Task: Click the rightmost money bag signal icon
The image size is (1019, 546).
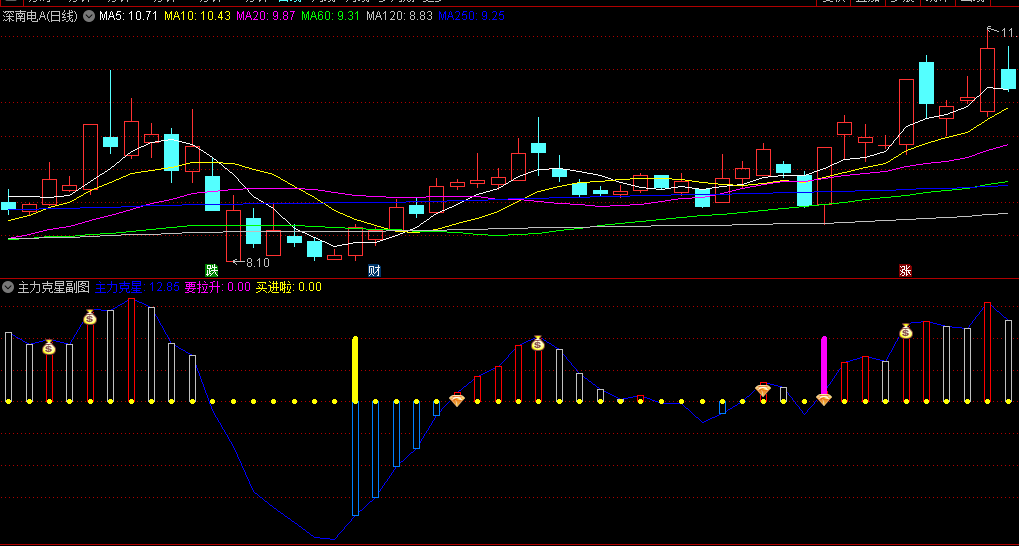Action: [x=906, y=331]
